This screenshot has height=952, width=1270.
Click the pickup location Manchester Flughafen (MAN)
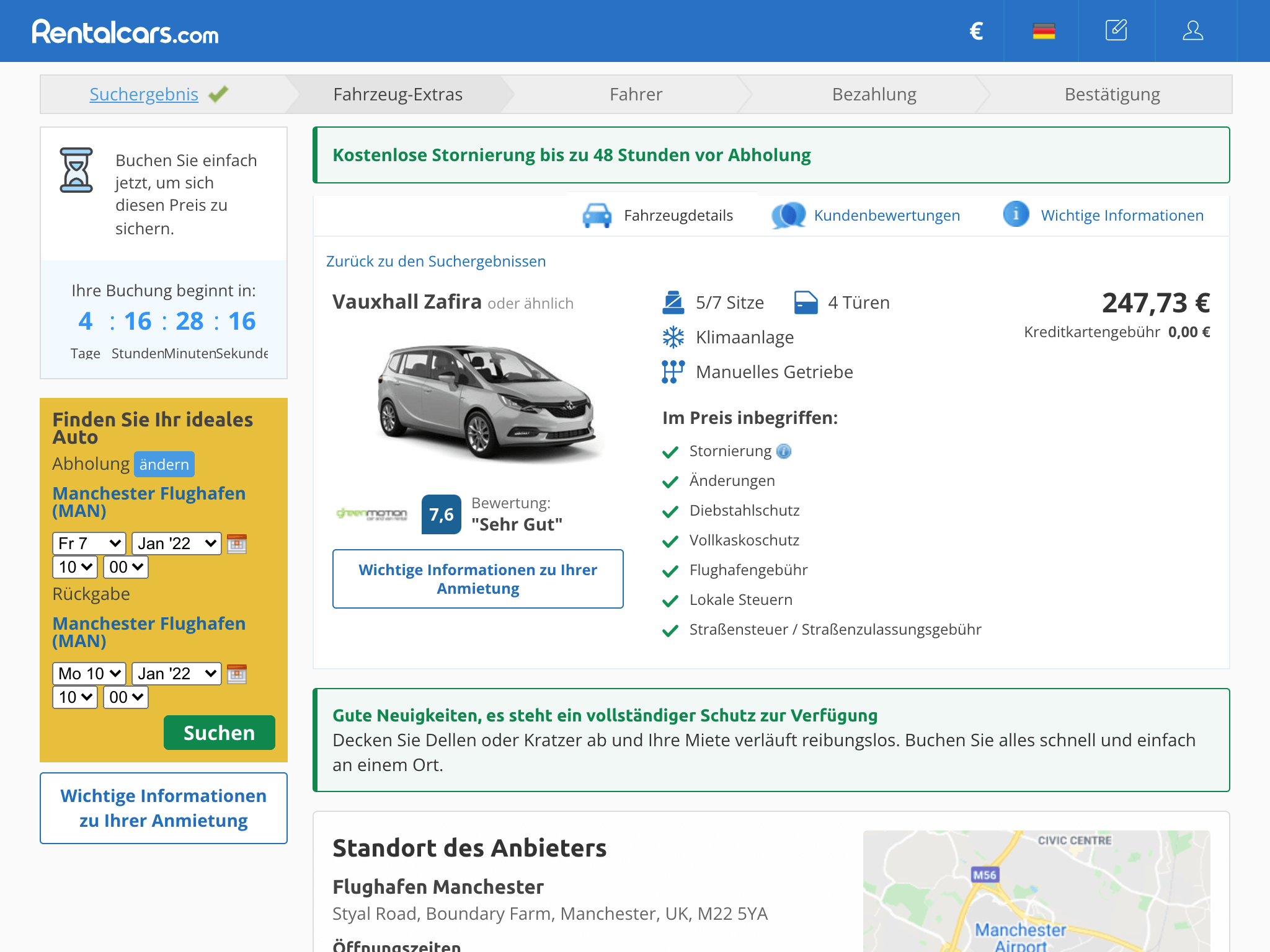point(149,502)
